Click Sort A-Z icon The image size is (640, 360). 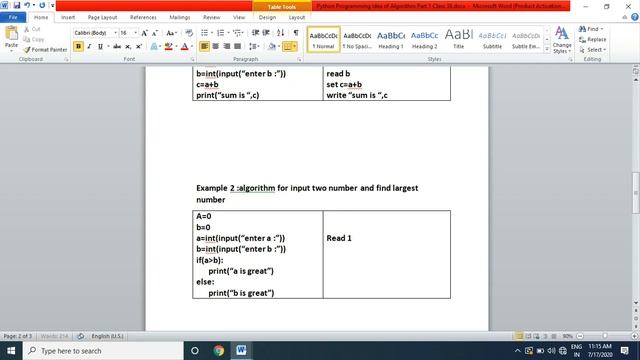tap(280, 33)
